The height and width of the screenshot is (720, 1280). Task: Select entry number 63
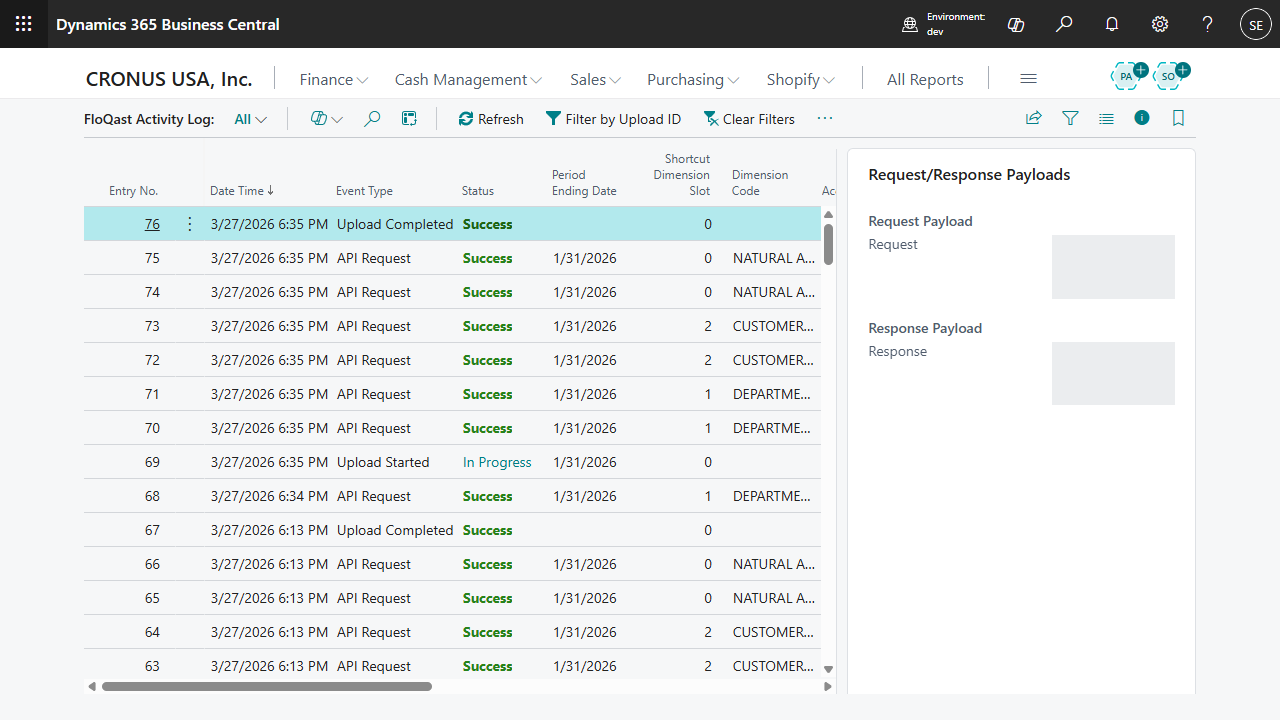tap(152, 666)
